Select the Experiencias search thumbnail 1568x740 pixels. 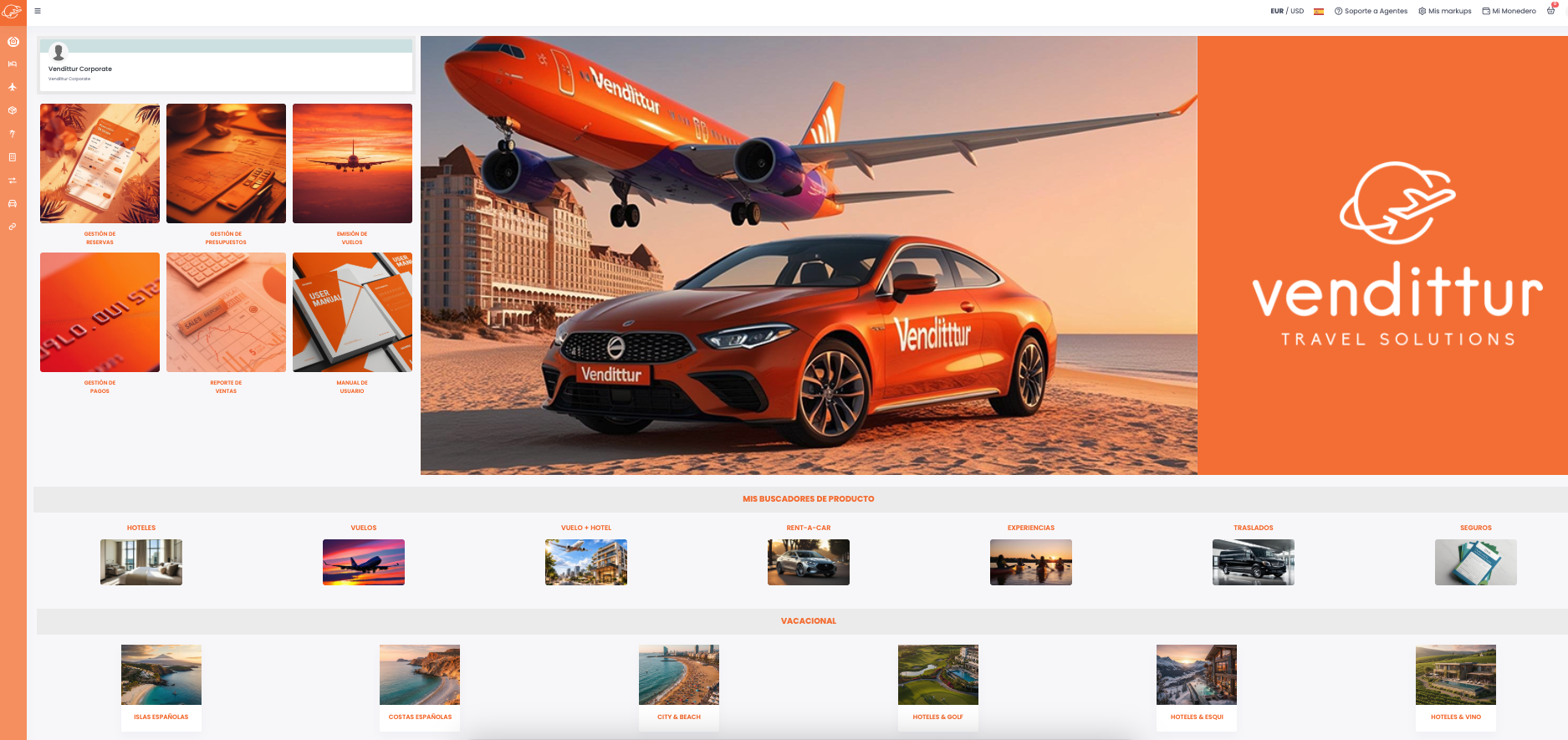(1031, 562)
